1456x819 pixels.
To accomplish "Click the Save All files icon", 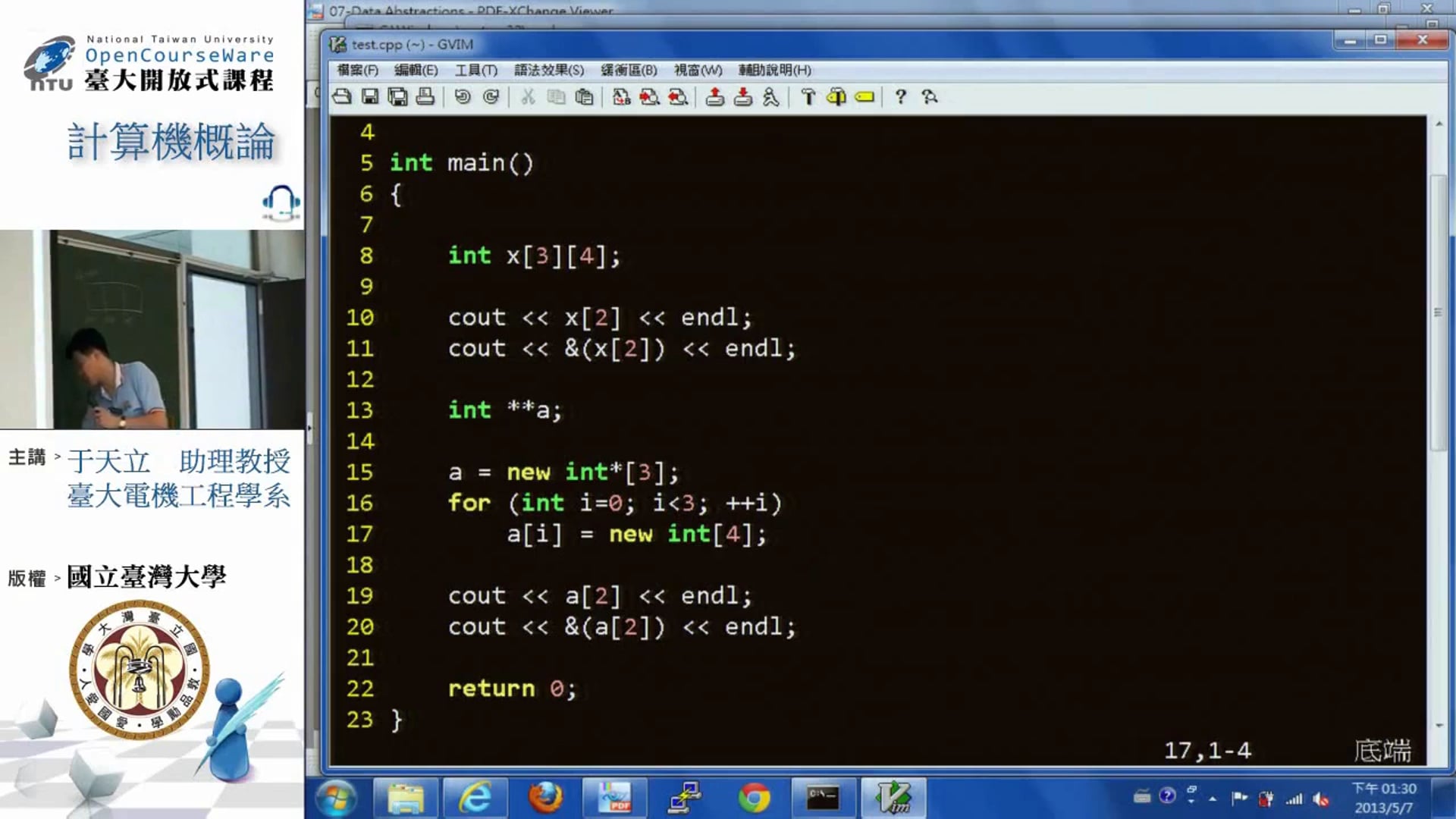I will (x=397, y=97).
